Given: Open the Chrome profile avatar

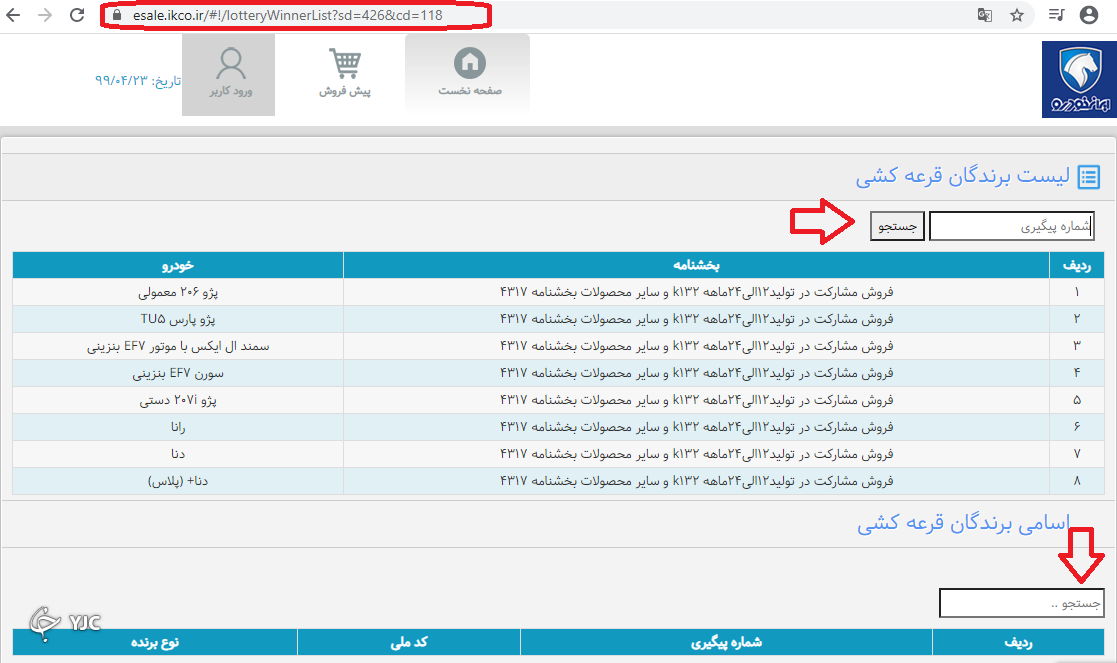Looking at the screenshot, I should click(1089, 15).
